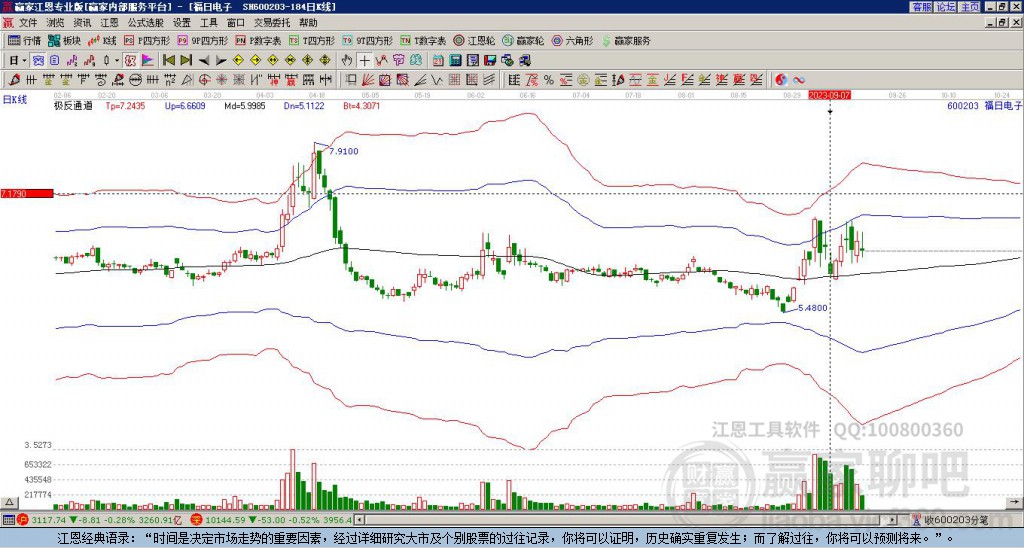1024x548 pixels.
Task: Select the red pen drawing tool
Action: [13, 80]
